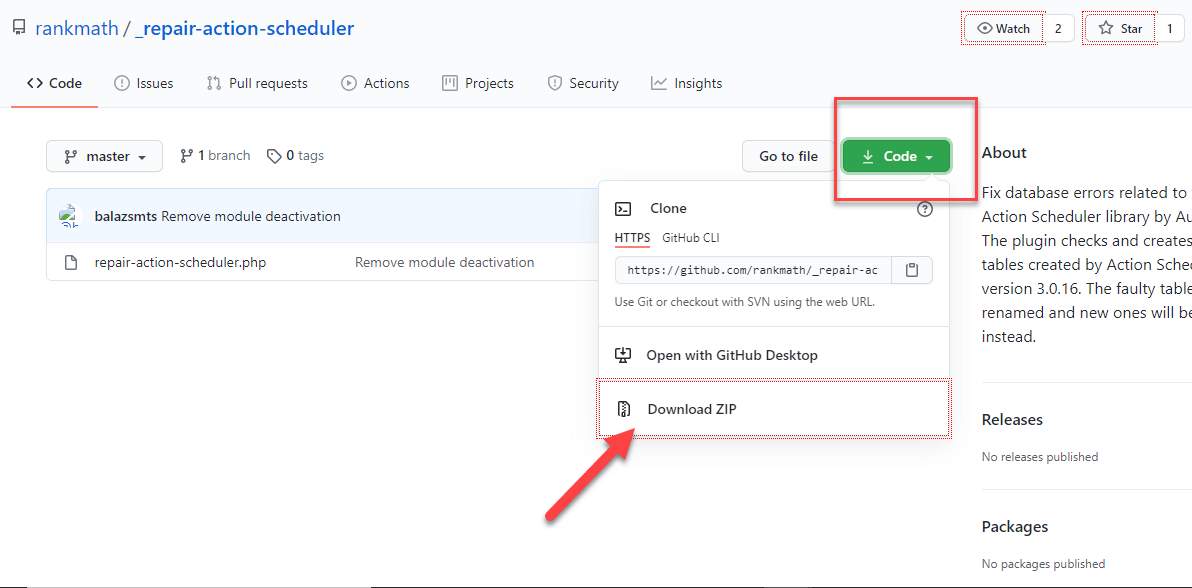Click the "No releases published" text
This screenshot has height=588, width=1192.
point(1040,457)
